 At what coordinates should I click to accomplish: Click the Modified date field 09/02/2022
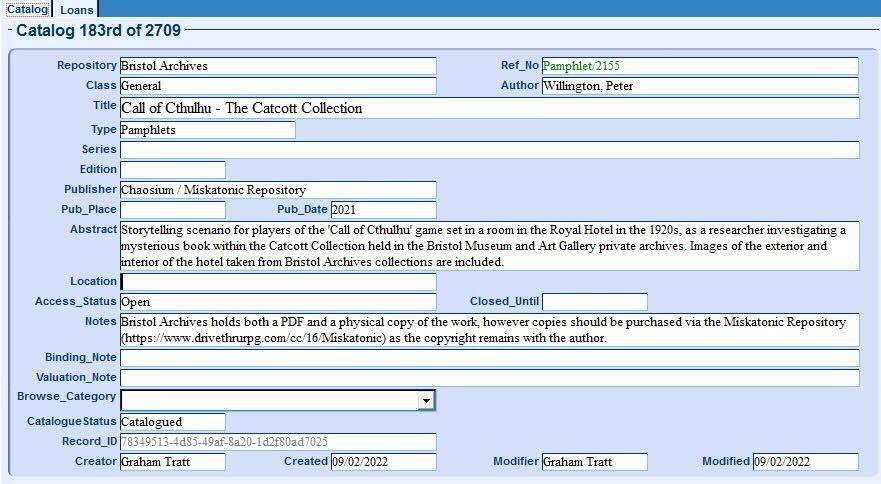coord(806,462)
